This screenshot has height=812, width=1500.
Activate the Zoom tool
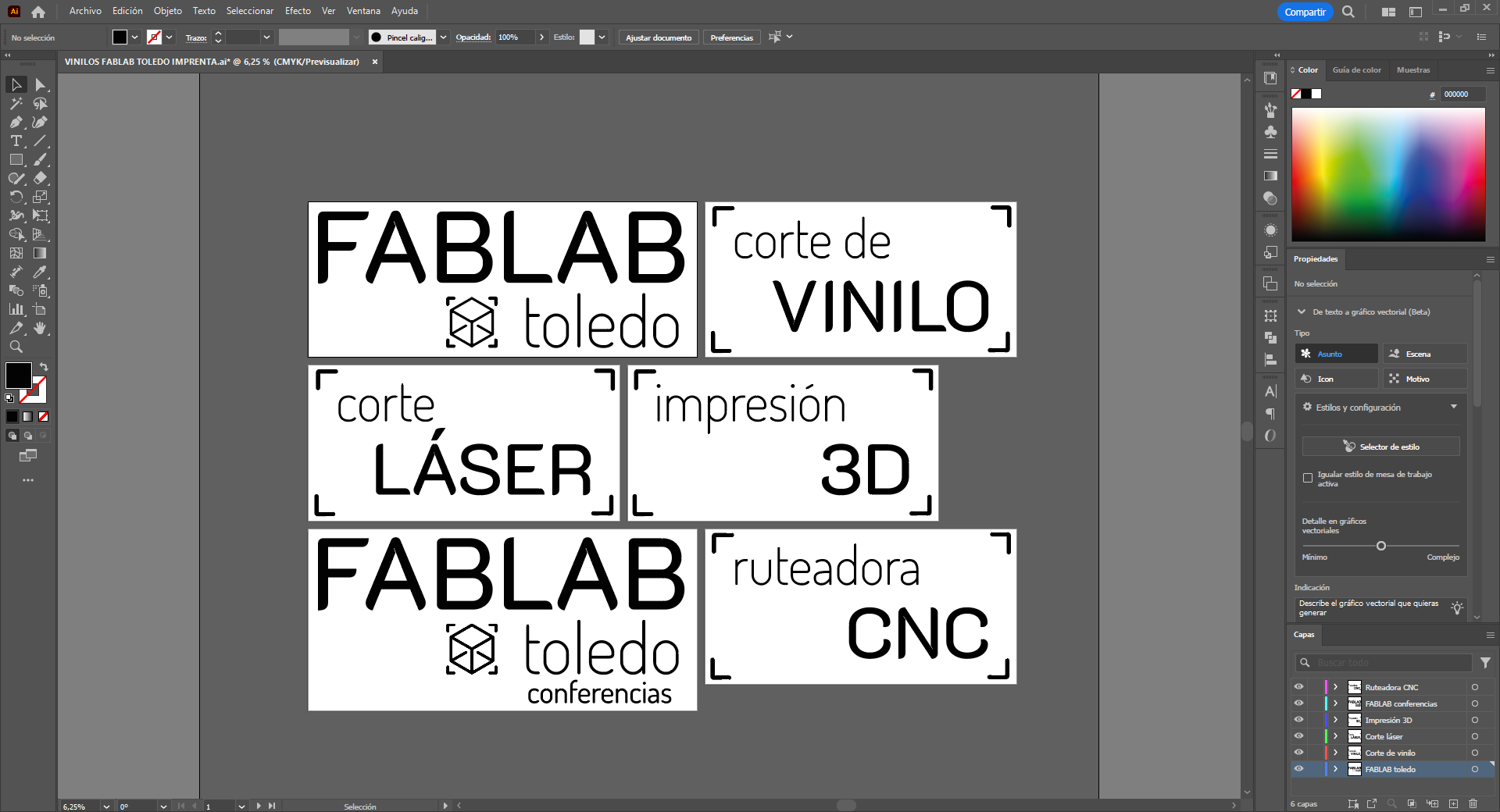pyautogui.click(x=16, y=347)
